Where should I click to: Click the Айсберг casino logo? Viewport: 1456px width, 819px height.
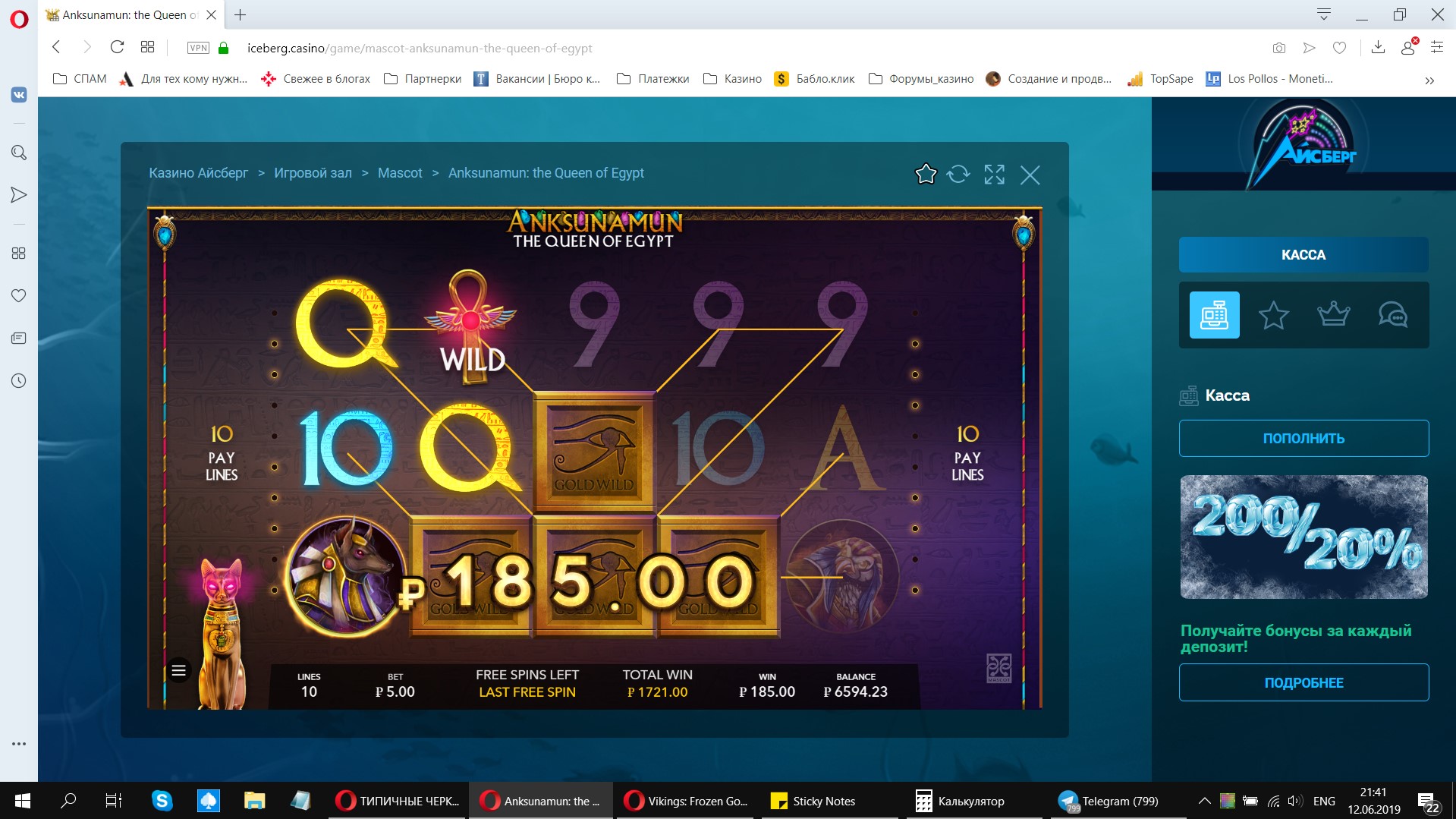point(1303,144)
